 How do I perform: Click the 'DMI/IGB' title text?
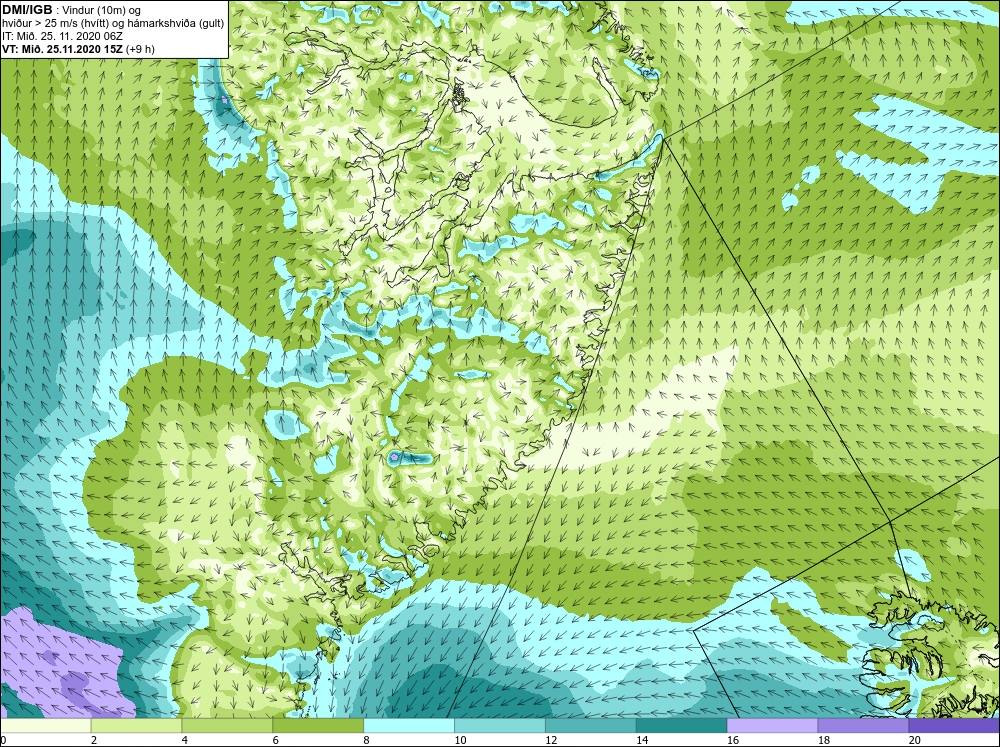(27, 10)
